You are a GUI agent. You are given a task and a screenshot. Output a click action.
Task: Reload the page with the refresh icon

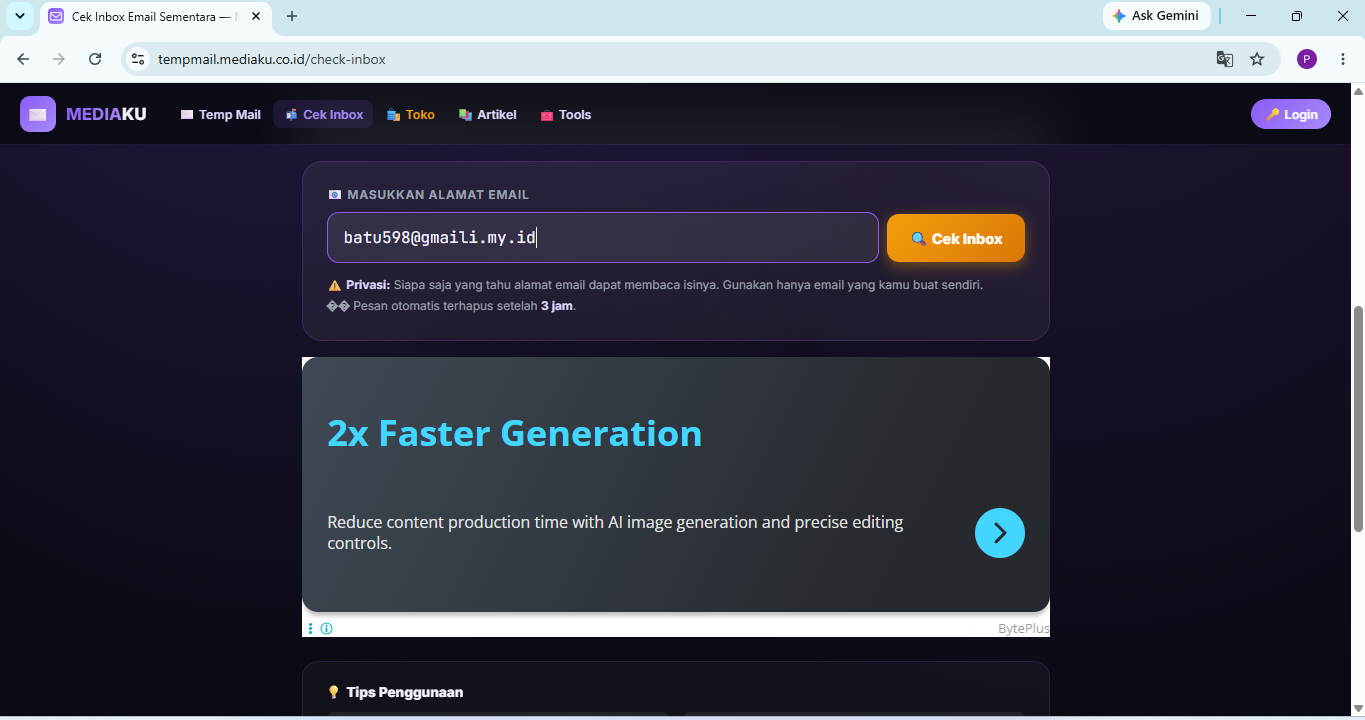(95, 59)
